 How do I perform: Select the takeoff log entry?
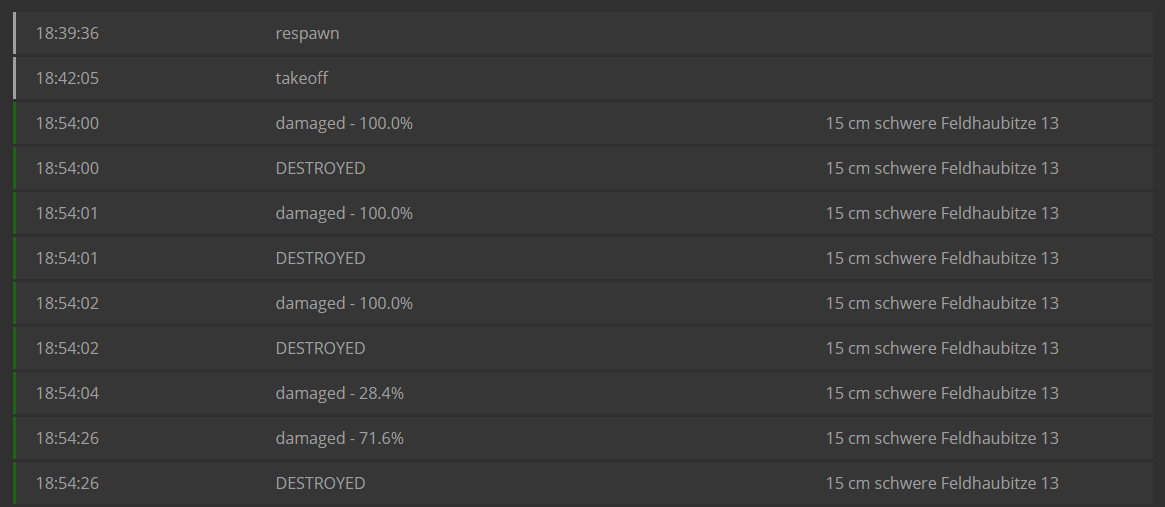[x=301, y=78]
